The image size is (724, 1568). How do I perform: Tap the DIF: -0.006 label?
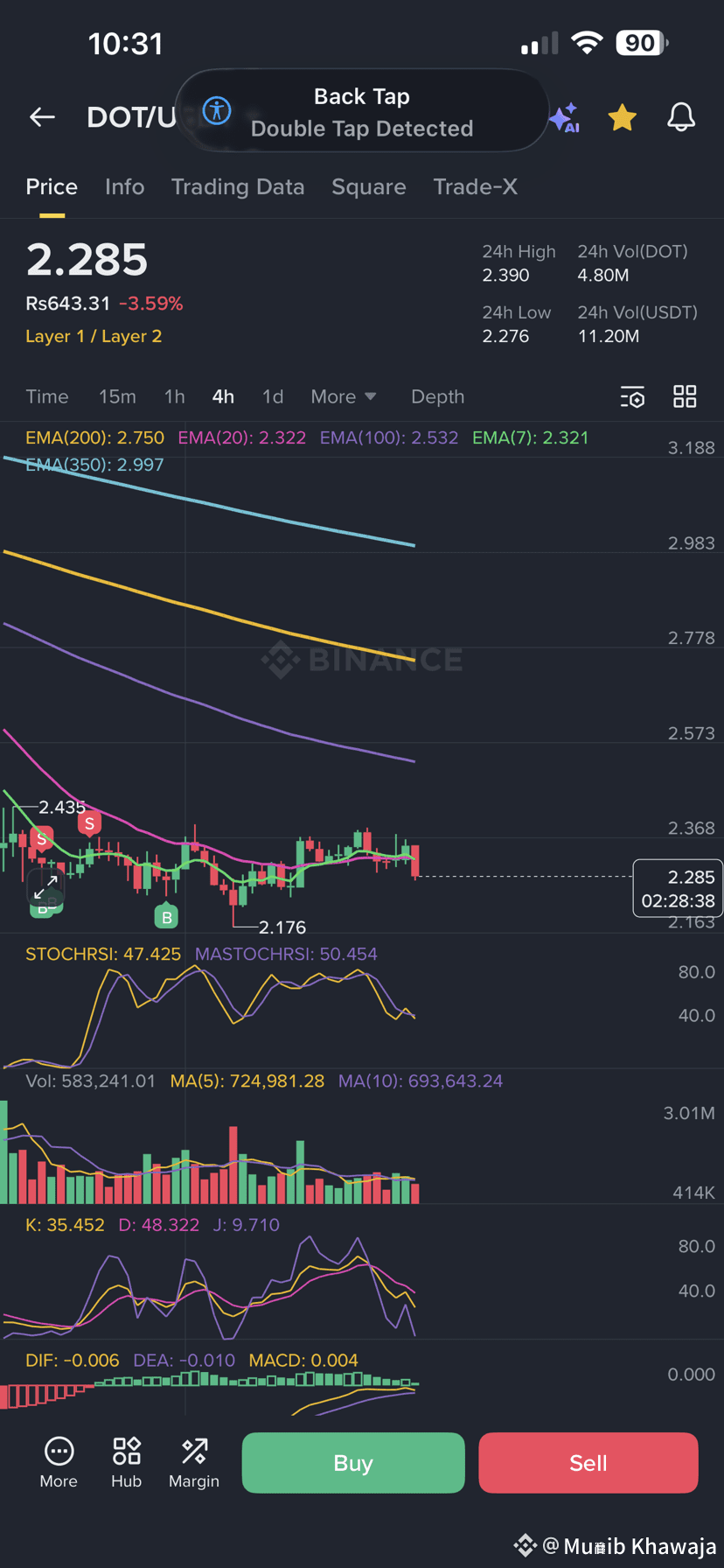[x=73, y=1361]
